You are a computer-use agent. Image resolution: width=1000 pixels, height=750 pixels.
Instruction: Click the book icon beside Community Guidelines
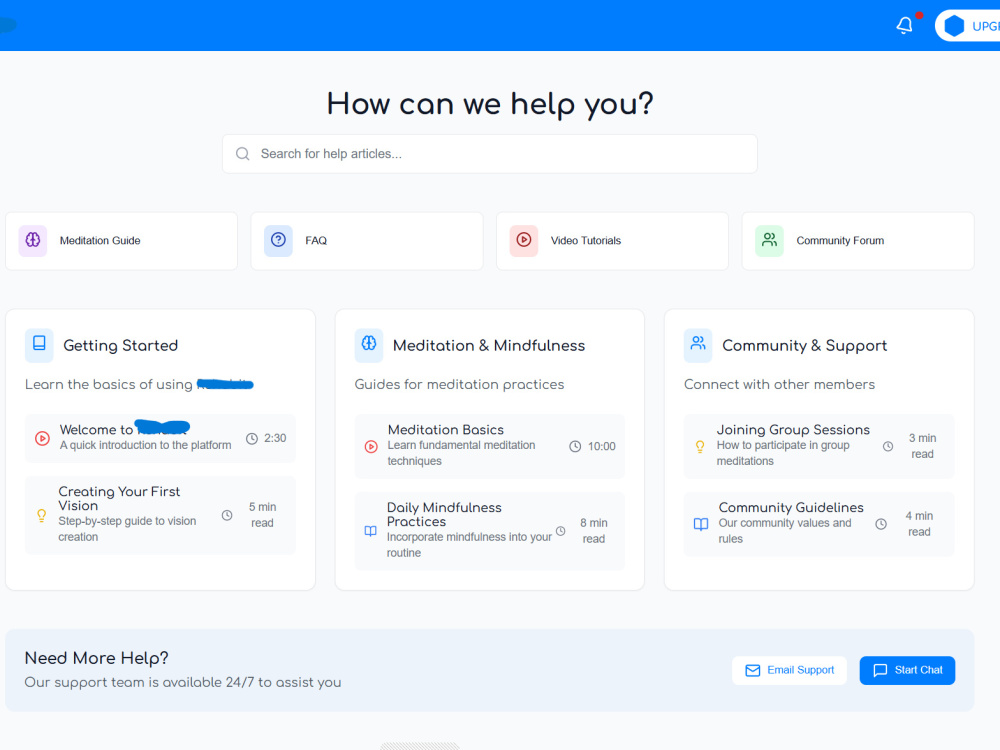(x=701, y=524)
